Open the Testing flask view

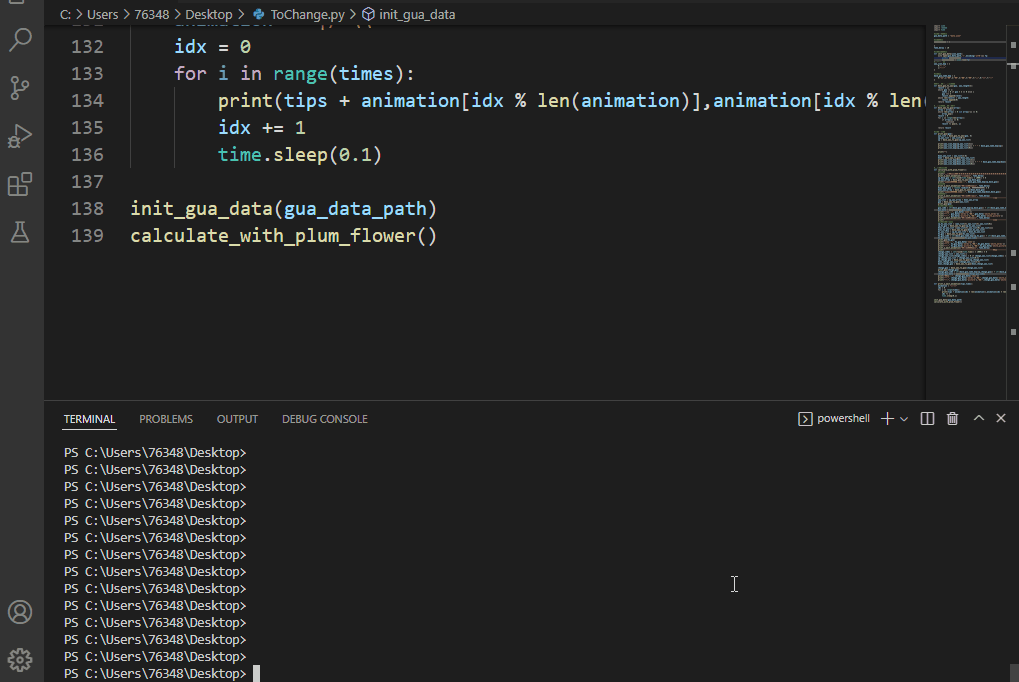click(20, 232)
